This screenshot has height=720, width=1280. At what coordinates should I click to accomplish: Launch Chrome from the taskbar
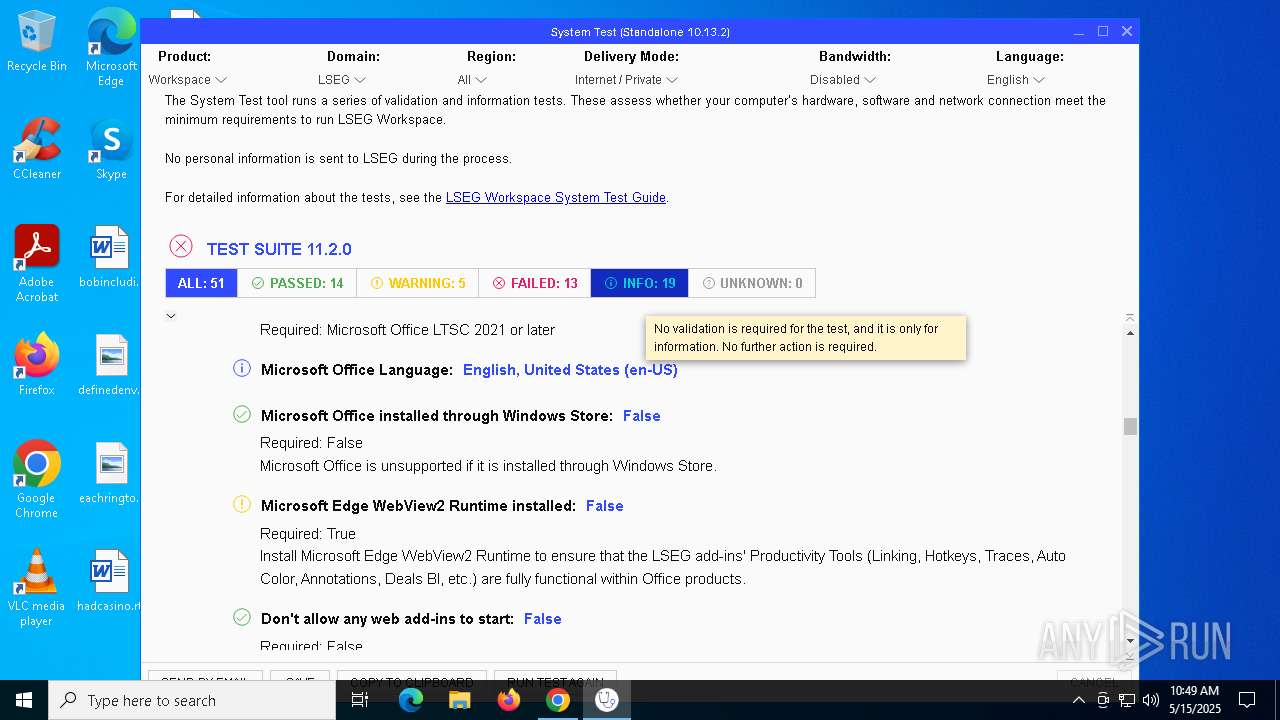coord(558,700)
